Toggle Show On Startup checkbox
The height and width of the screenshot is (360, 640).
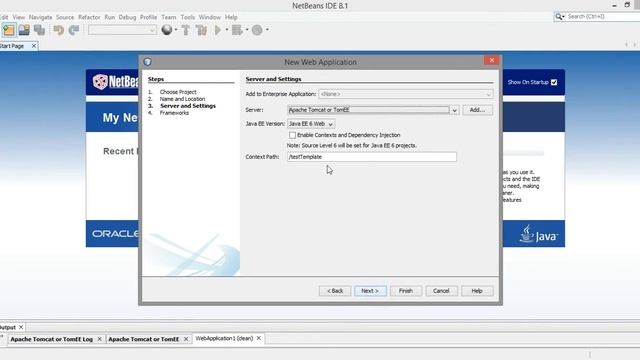[x=554, y=82]
